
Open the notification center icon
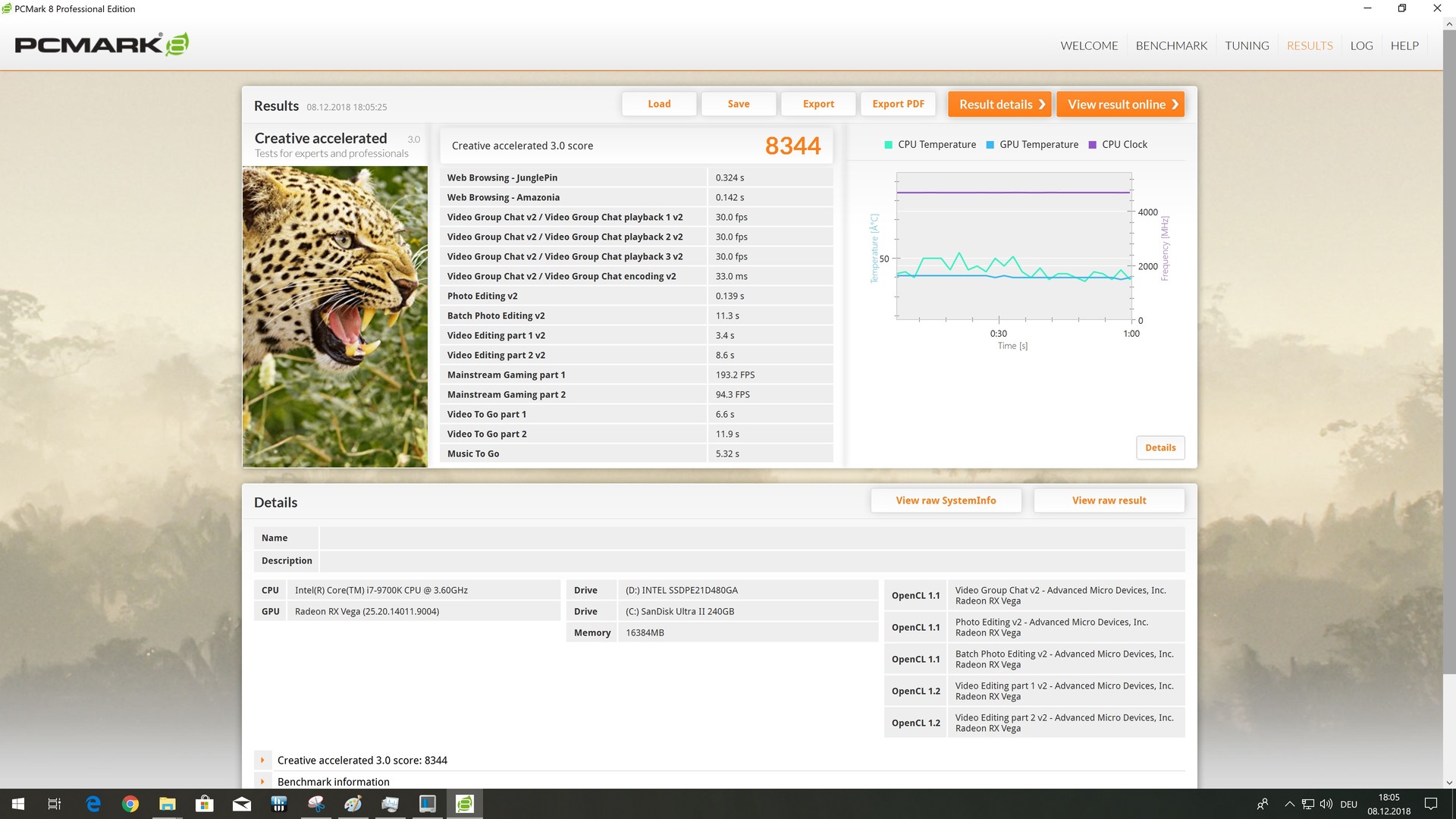(x=1431, y=804)
